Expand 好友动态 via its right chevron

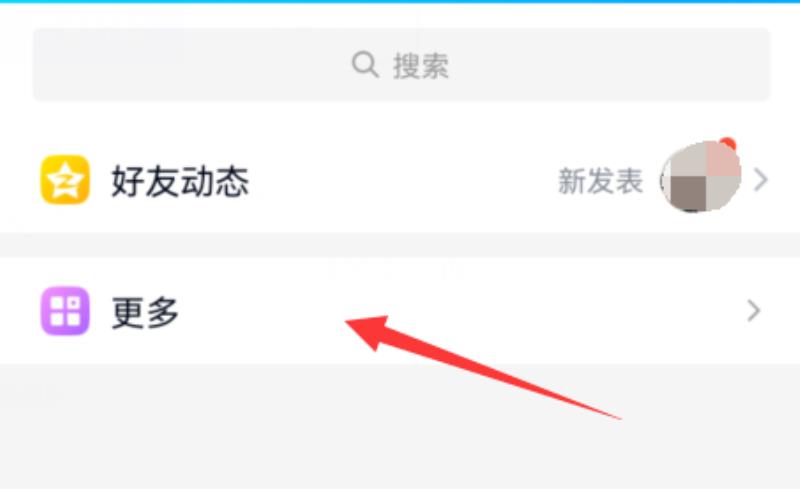(761, 180)
